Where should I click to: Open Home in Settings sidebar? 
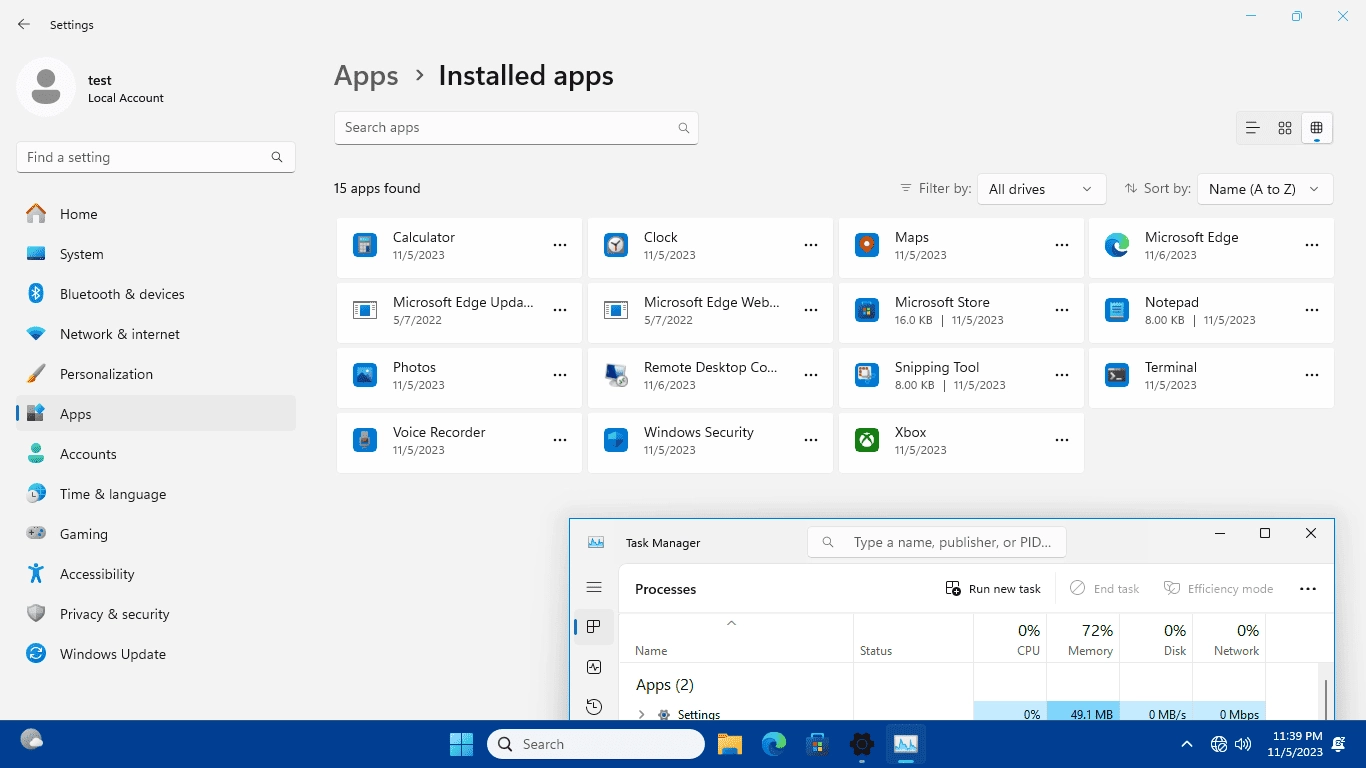pyautogui.click(x=156, y=214)
